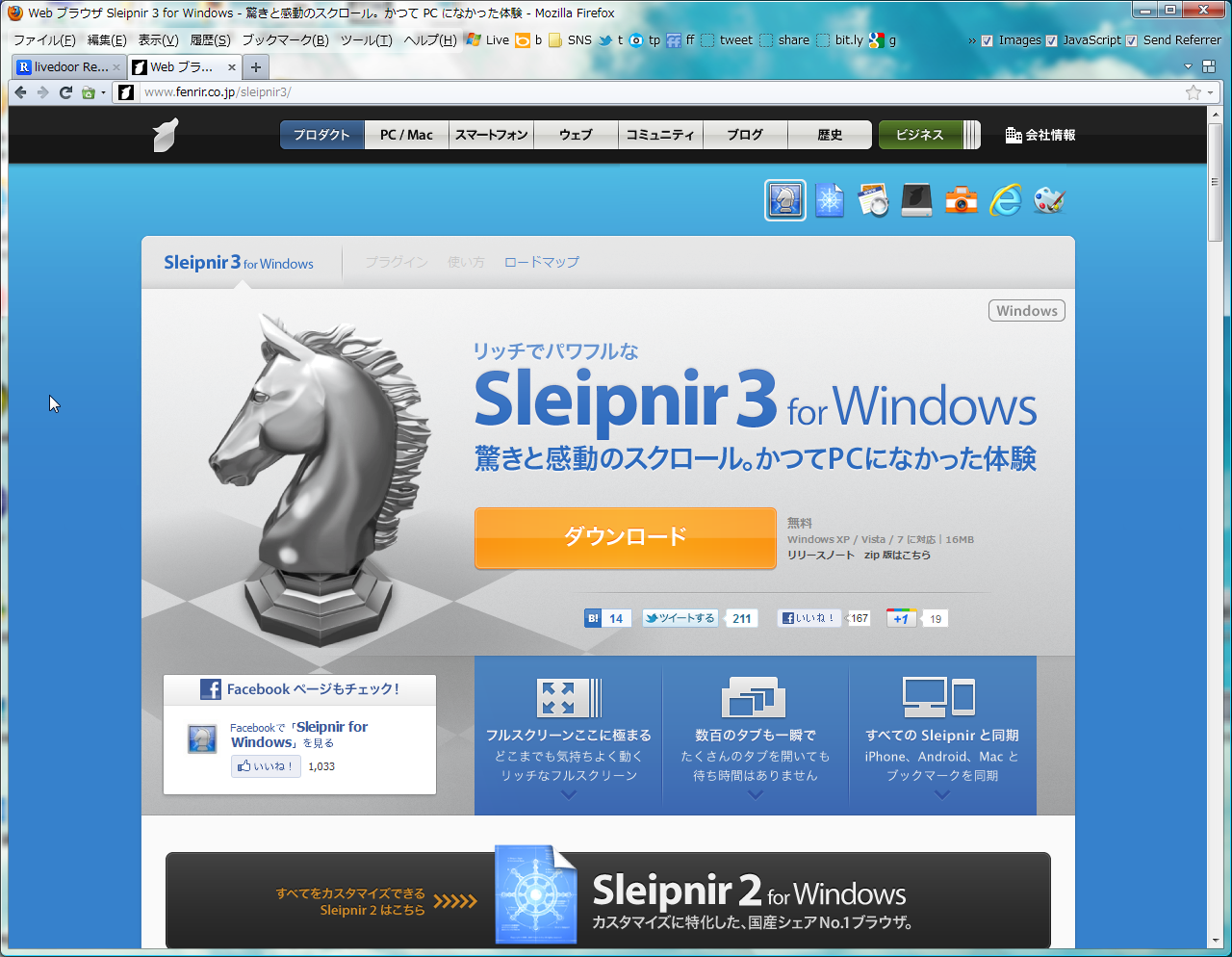Open the SNS bookmarks folder
Viewport: 1232px width, 957px height.
point(571,40)
